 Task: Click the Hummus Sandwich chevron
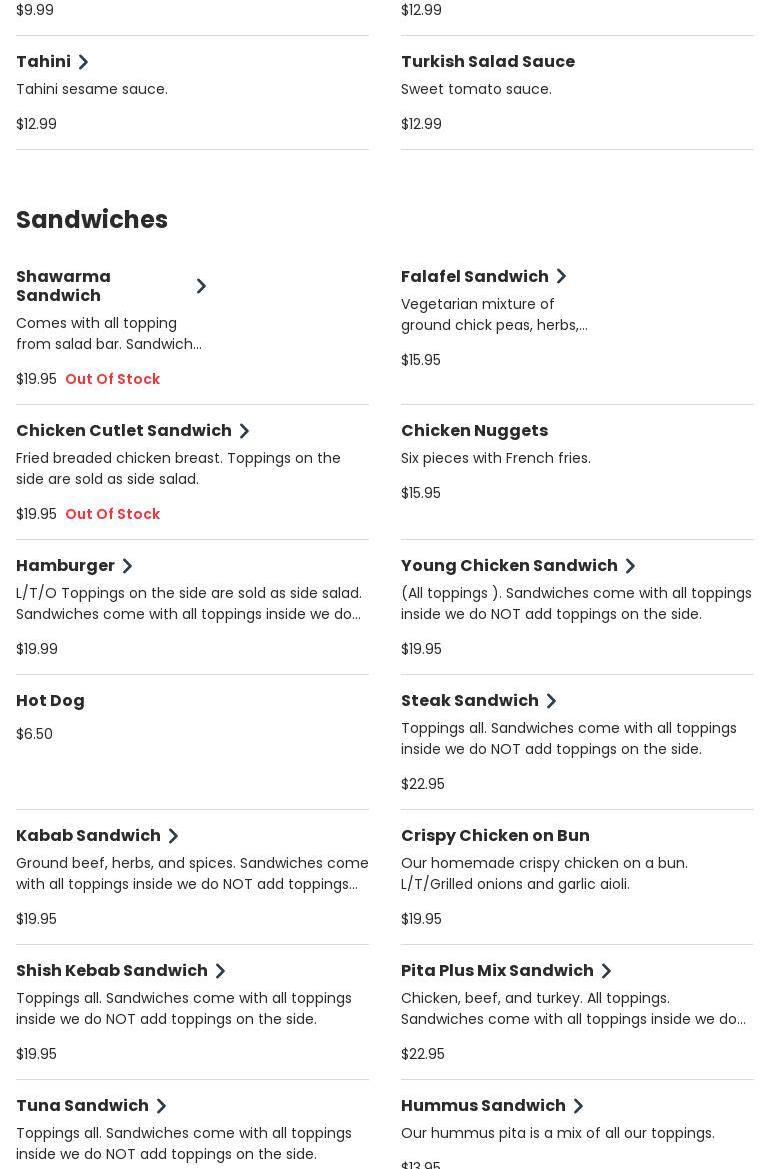(x=578, y=1106)
